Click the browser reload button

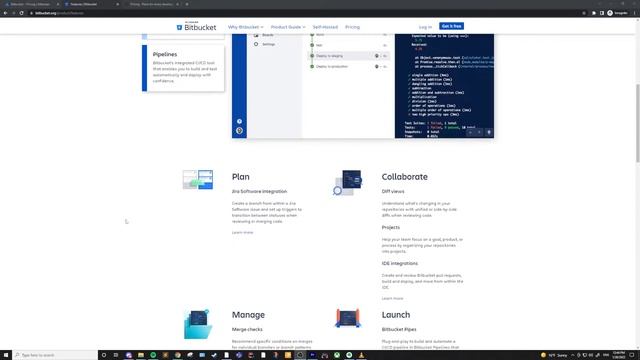(22, 13)
